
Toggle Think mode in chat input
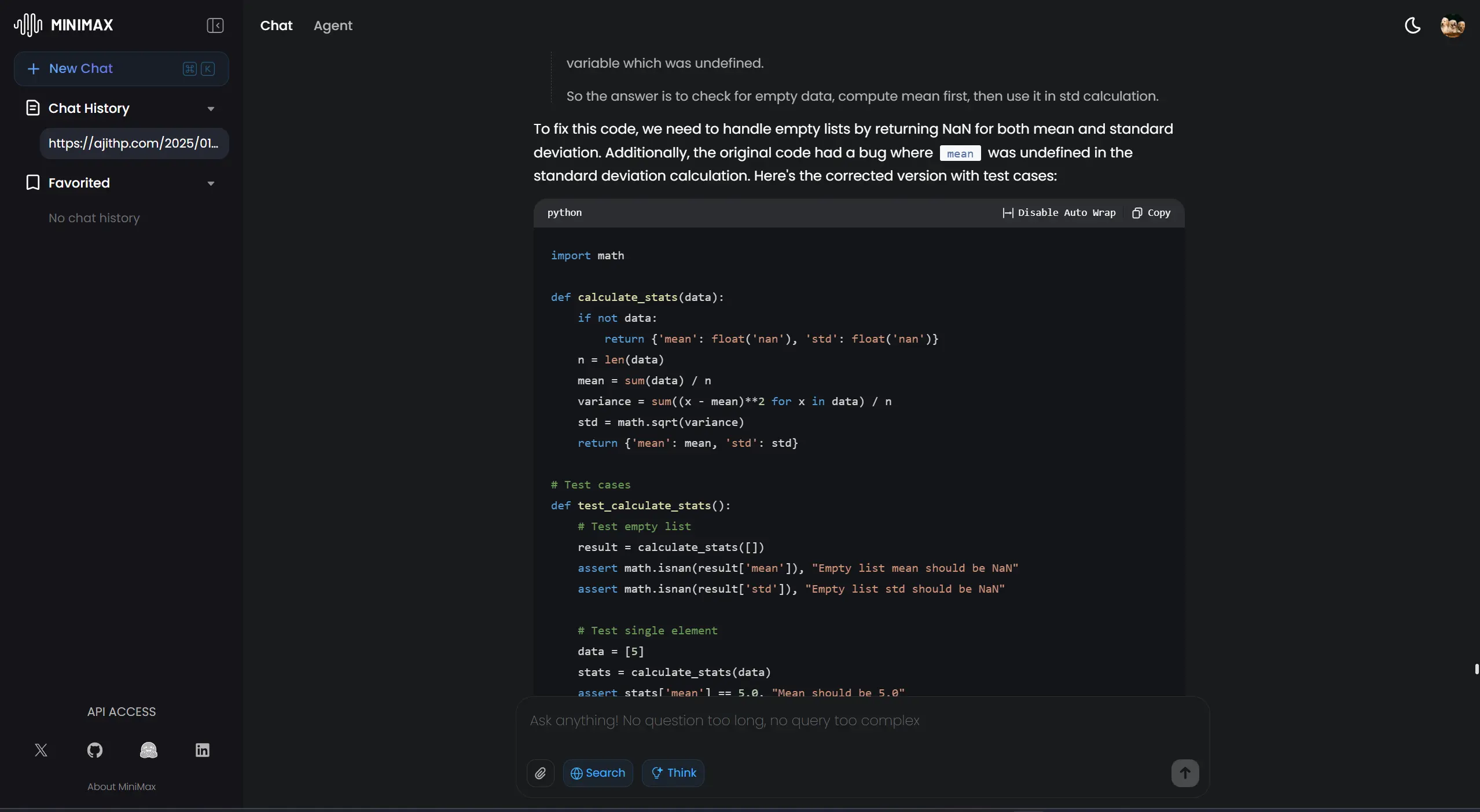point(673,773)
